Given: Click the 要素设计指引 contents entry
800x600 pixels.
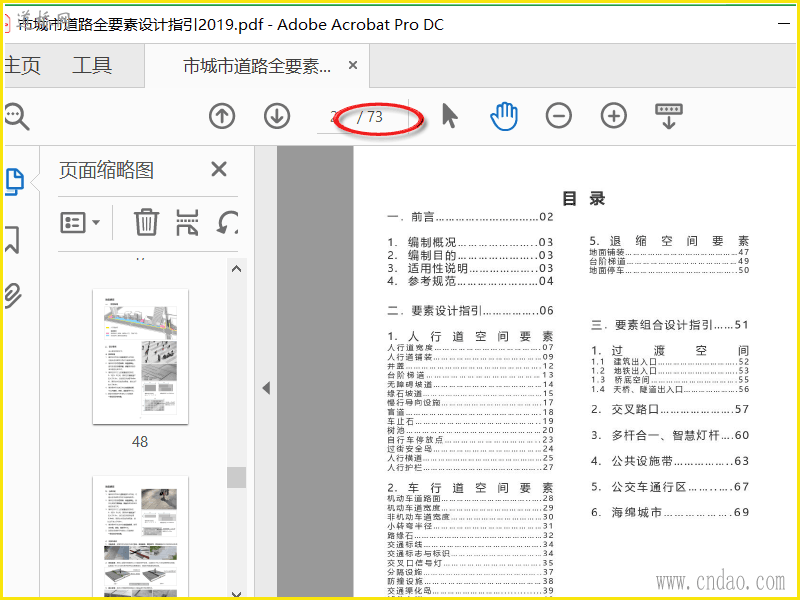Looking at the screenshot, I should 470,310.
